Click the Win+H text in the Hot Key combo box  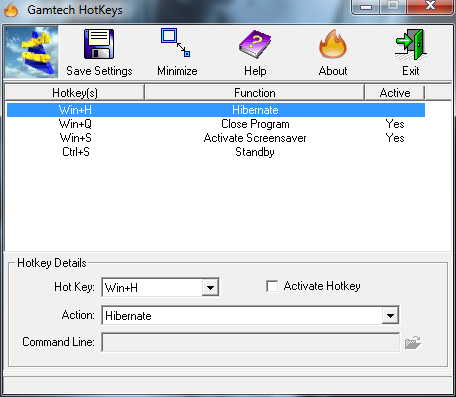(121, 288)
